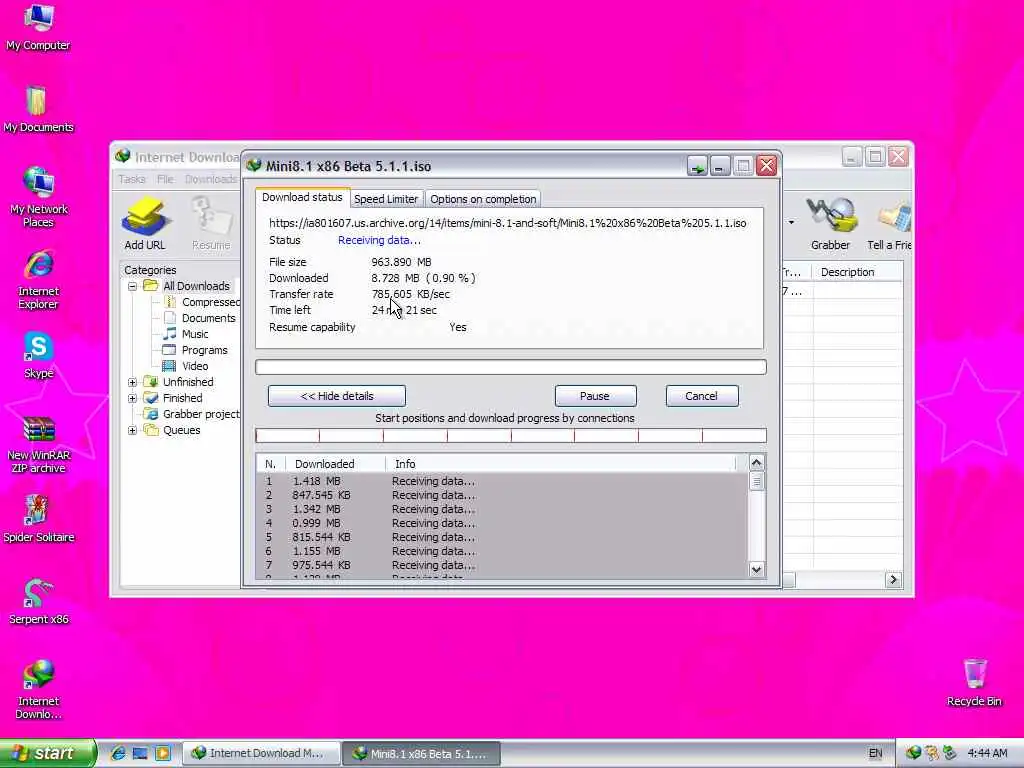Click the Info column header
Viewport: 1024px width, 768px height.
pyautogui.click(x=560, y=464)
